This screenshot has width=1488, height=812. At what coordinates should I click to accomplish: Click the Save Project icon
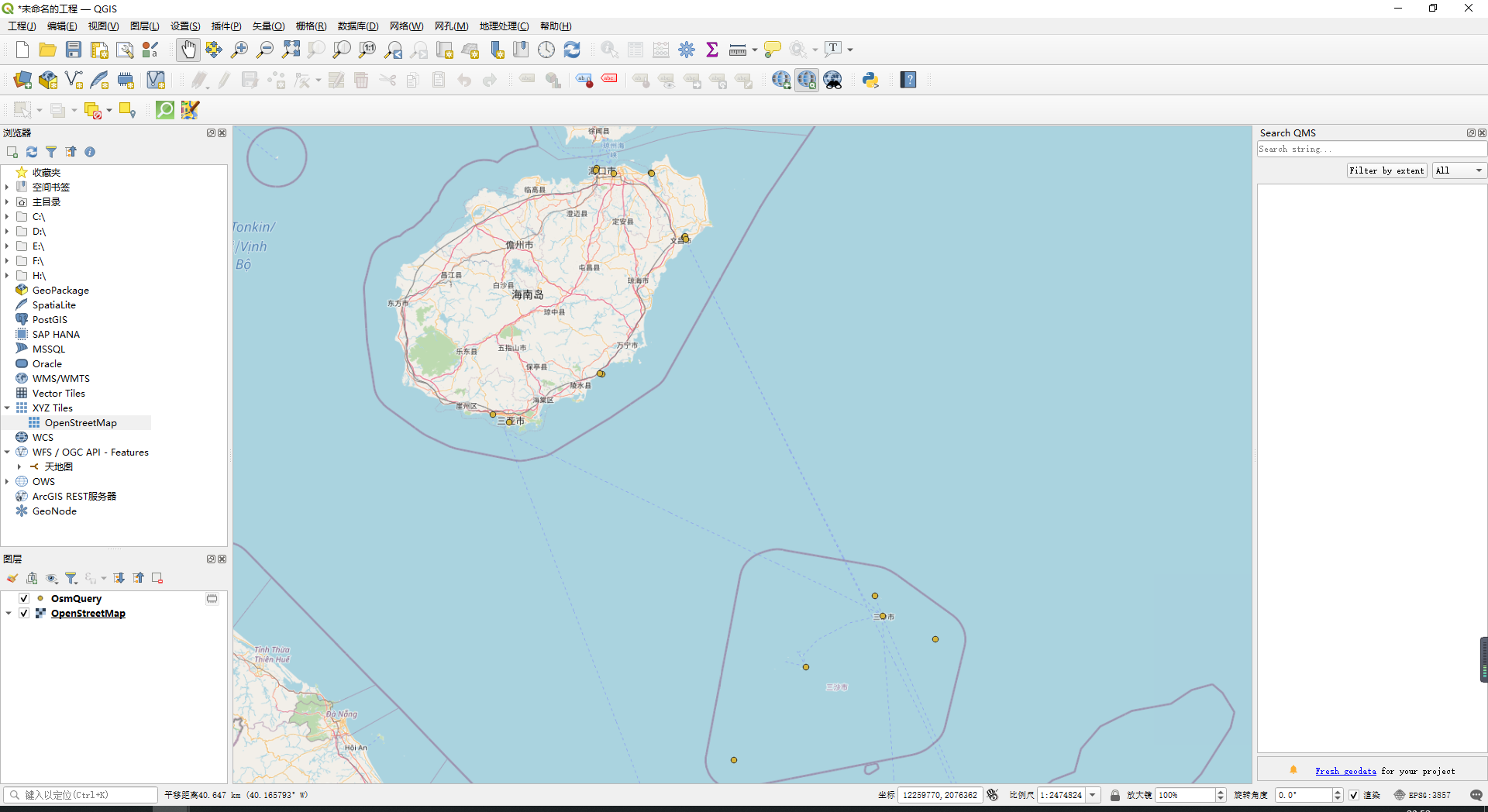point(74,50)
